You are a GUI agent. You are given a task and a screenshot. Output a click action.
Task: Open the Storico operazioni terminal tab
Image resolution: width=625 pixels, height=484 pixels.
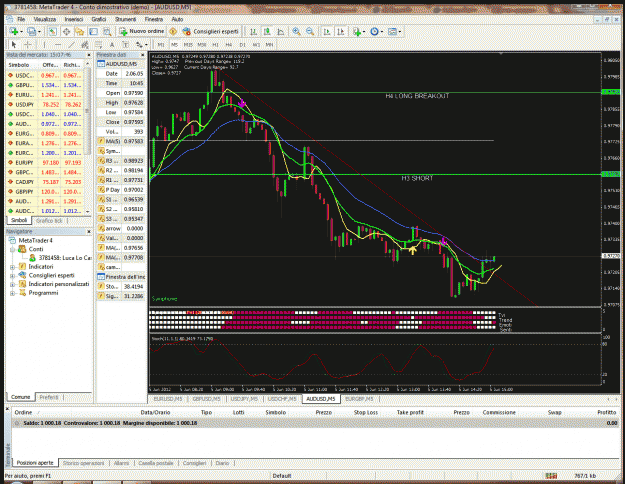pyautogui.click(x=83, y=463)
